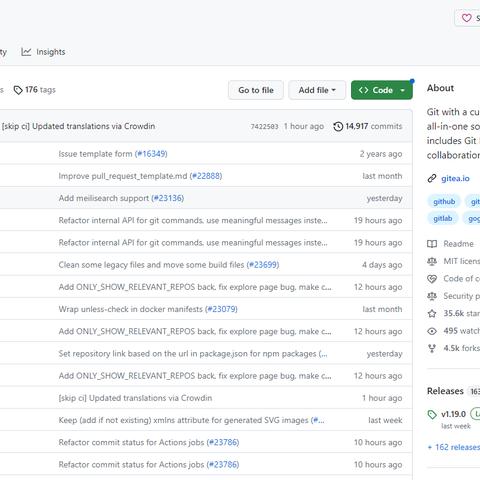Image resolution: width=480 pixels, height=480 pixels.
Task: Click the Go to file button
Action: point(256,90)
